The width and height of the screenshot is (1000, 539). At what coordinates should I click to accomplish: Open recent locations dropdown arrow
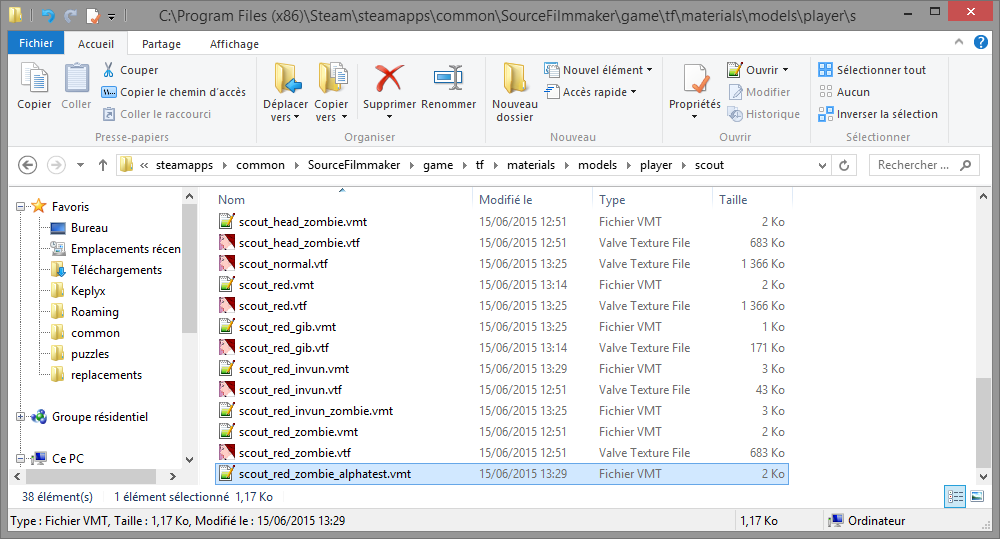click(80, 165)
